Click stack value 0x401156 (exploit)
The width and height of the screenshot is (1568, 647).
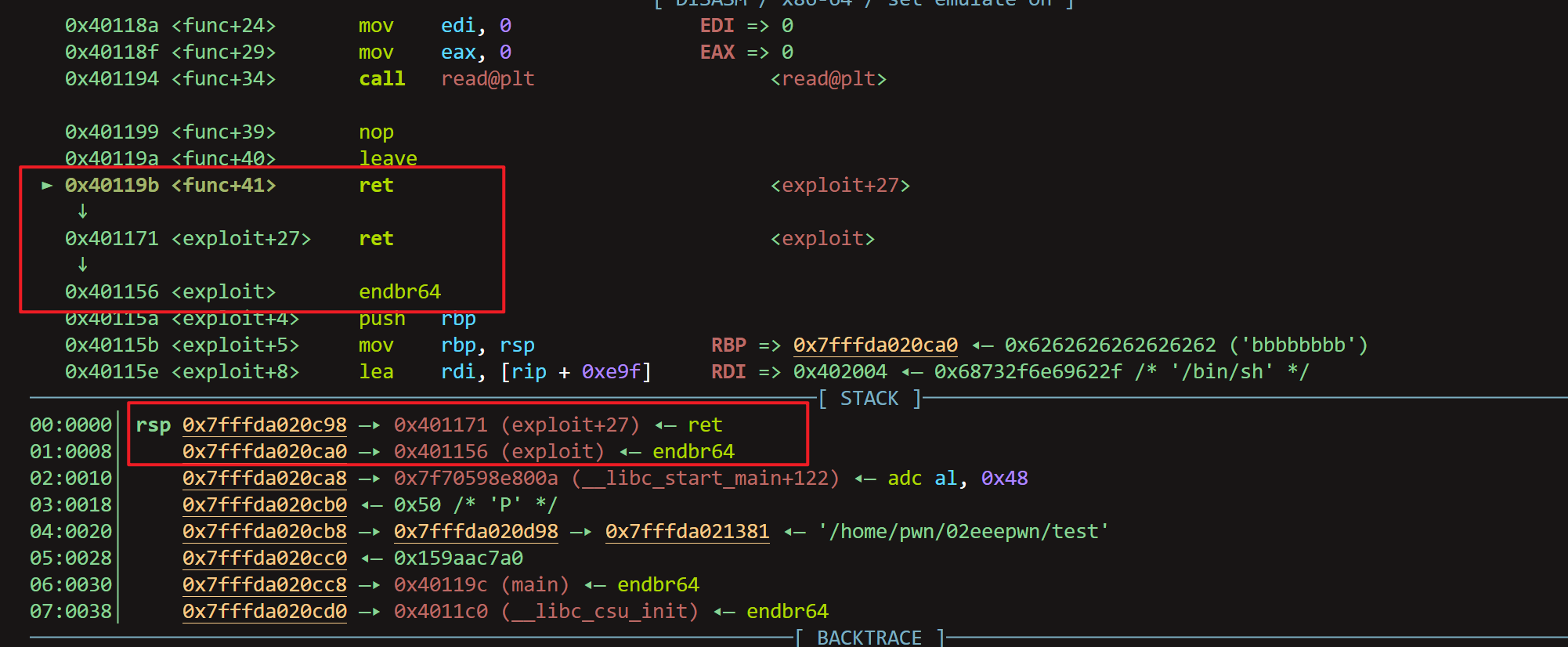pyautogui.click(x=500, y=452)
